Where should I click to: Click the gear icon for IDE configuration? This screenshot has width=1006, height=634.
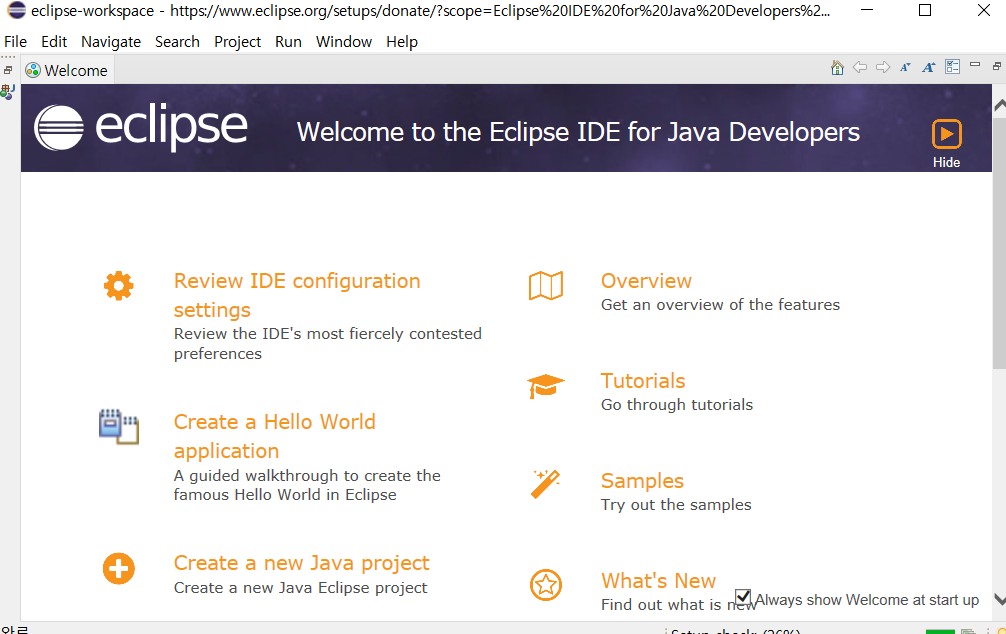coord(119,286)
